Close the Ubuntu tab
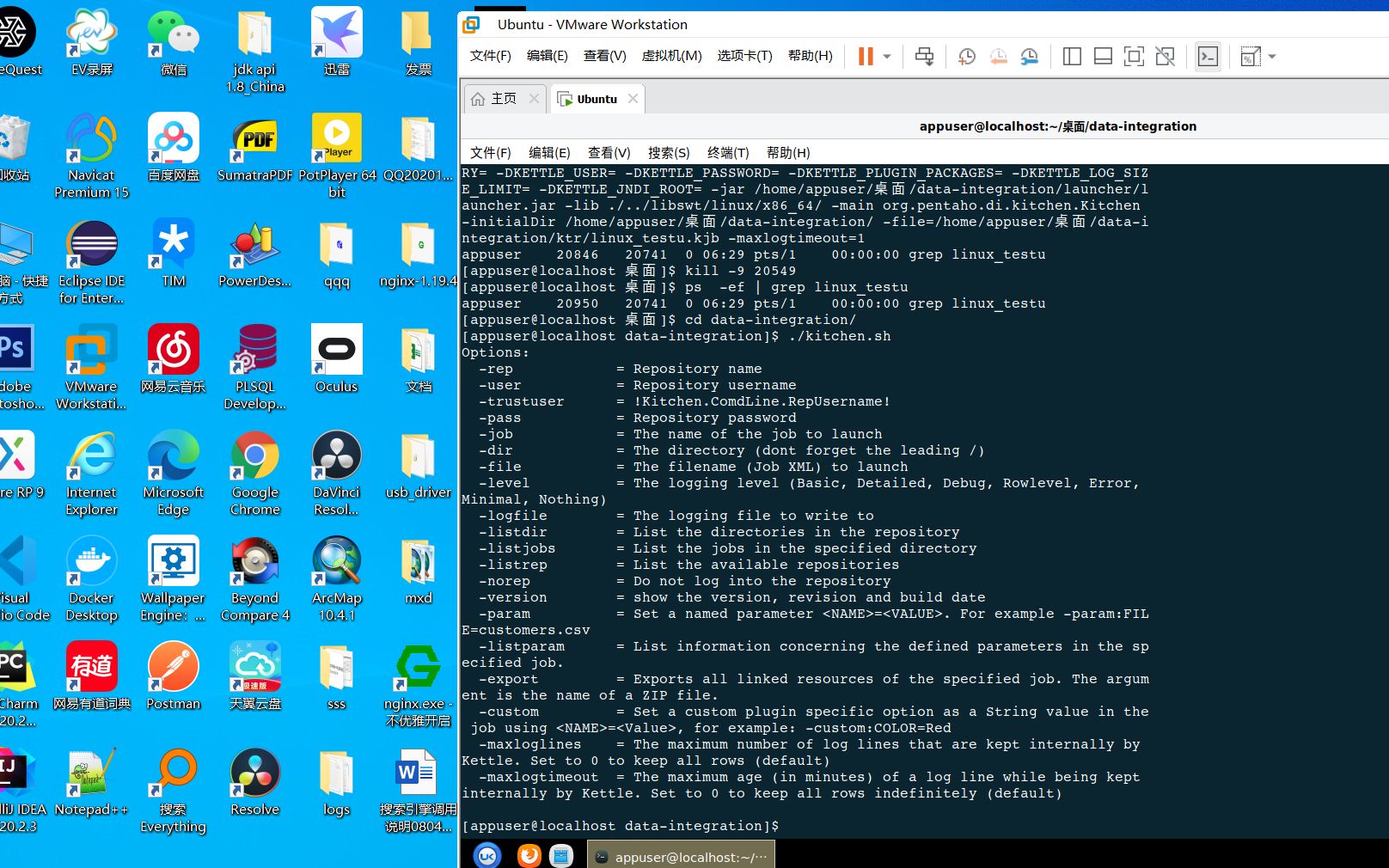This screenshot has width=1389, height=868. [x=633, y=99]
